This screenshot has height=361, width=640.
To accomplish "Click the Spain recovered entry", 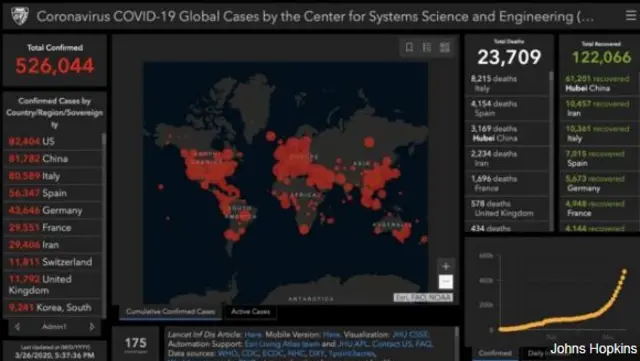I will pyautogui.click(x=599, y=158).
